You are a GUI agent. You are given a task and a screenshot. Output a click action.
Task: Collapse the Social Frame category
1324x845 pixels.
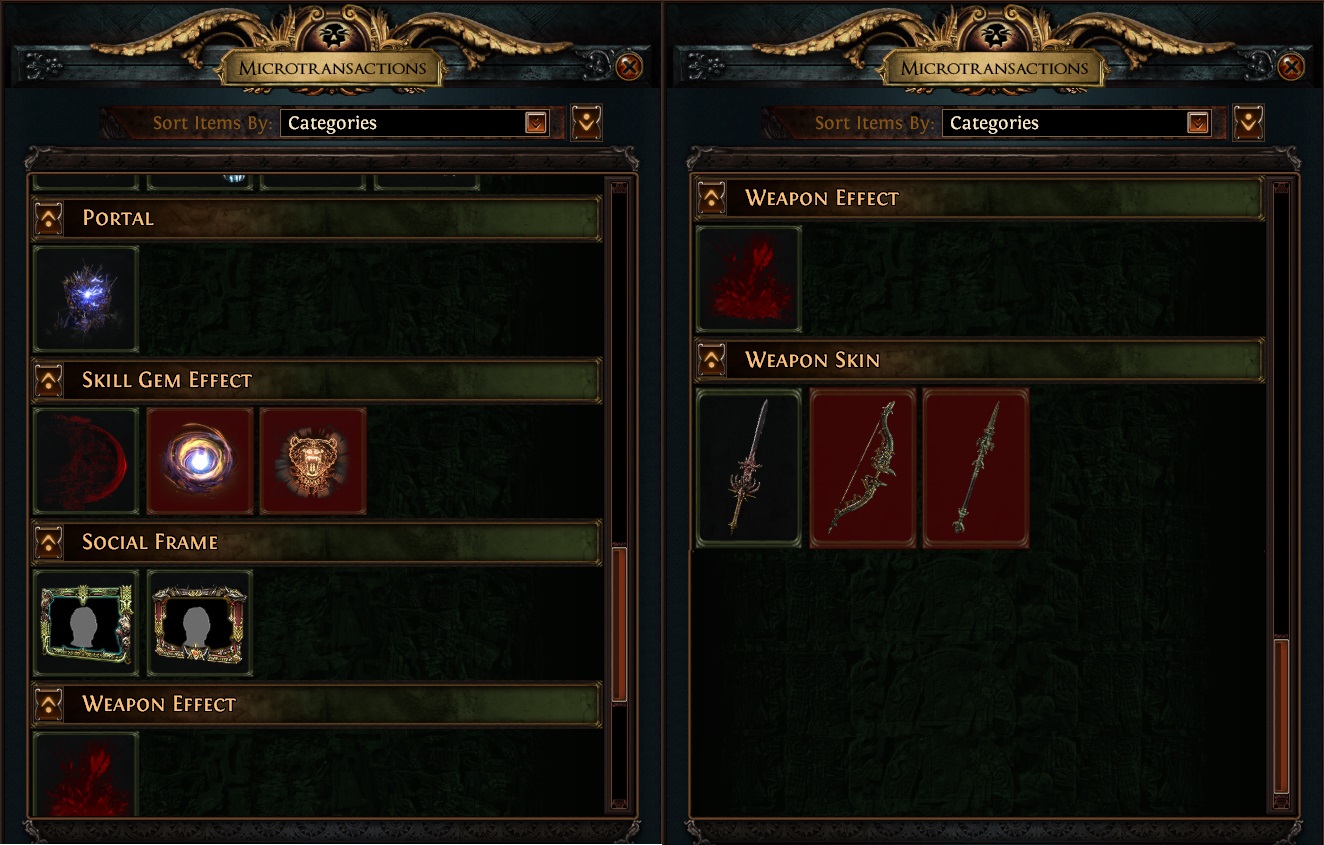[x=48, y=543]
